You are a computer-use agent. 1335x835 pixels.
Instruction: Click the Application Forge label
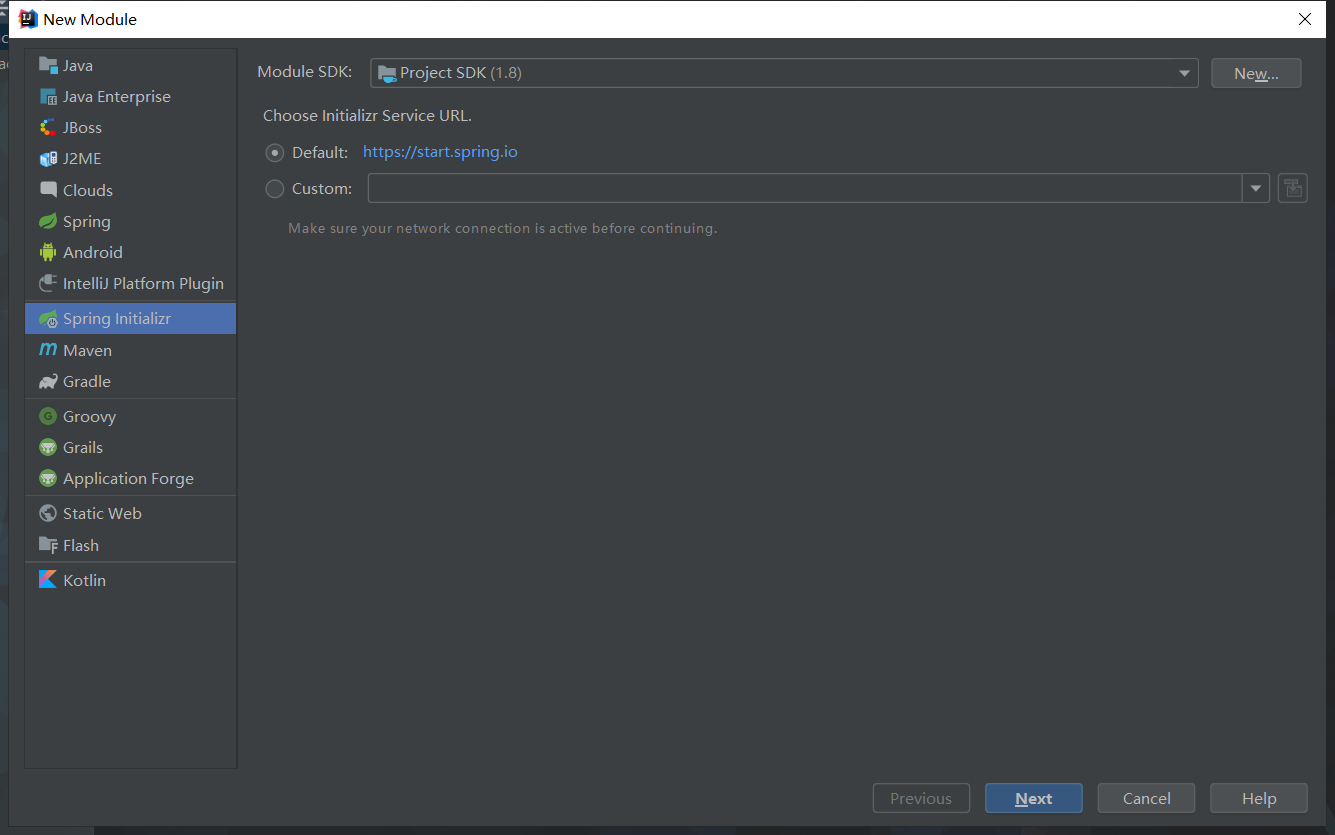[x=128, y=479]
